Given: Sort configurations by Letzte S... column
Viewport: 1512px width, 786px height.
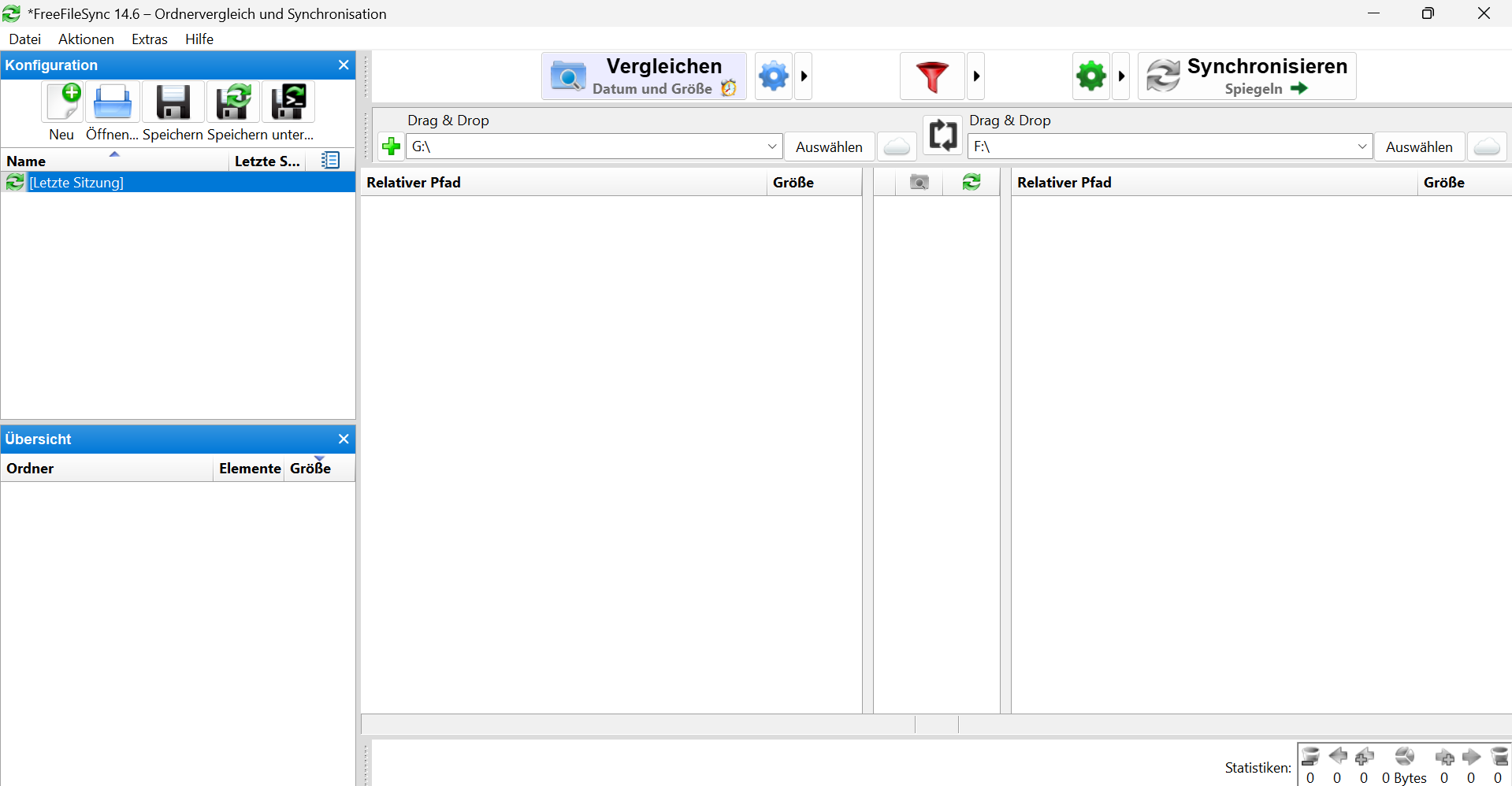Looking at the screenshot, I should [x=268, y=161].
